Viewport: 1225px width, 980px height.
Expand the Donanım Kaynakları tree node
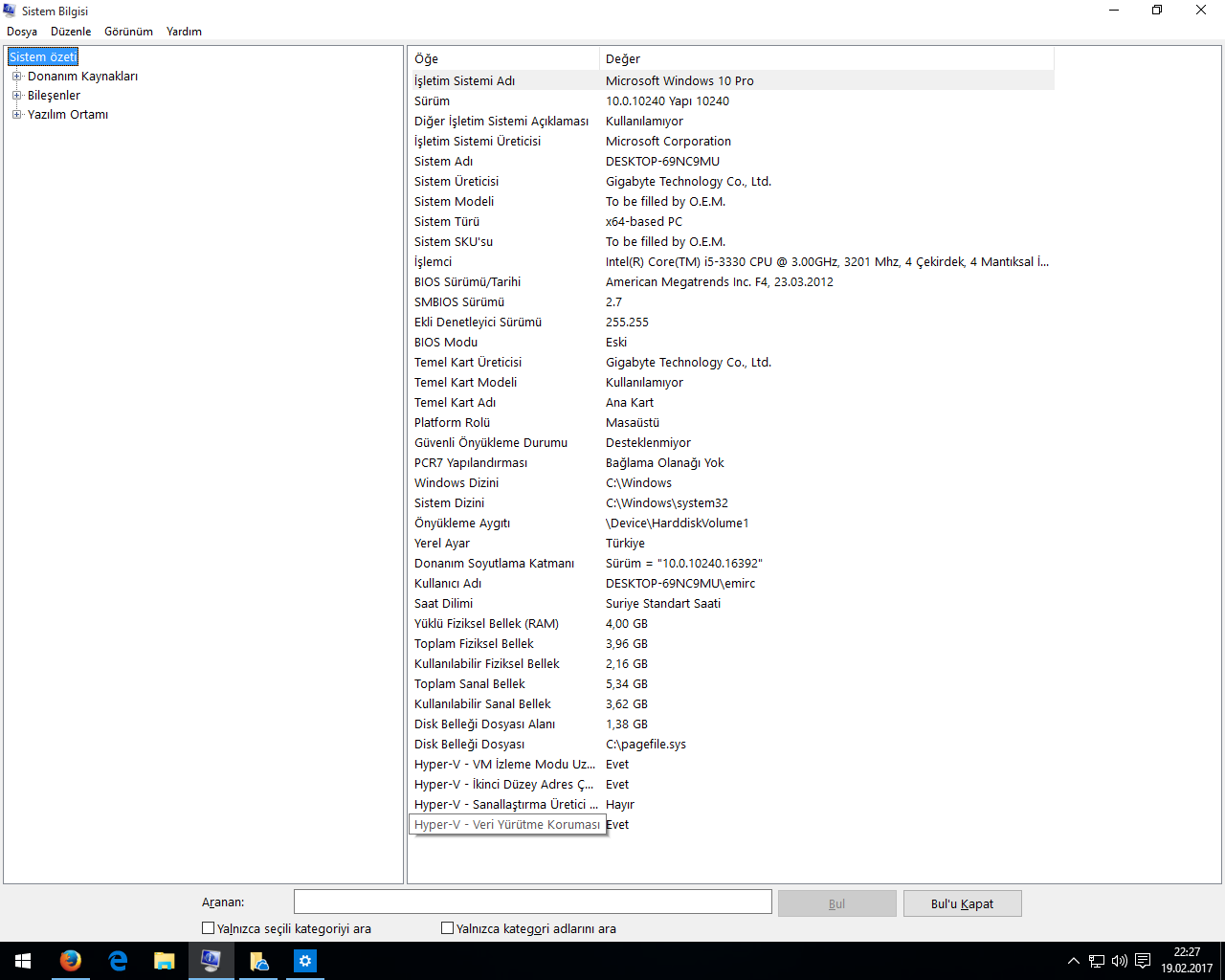coord(16,77)
